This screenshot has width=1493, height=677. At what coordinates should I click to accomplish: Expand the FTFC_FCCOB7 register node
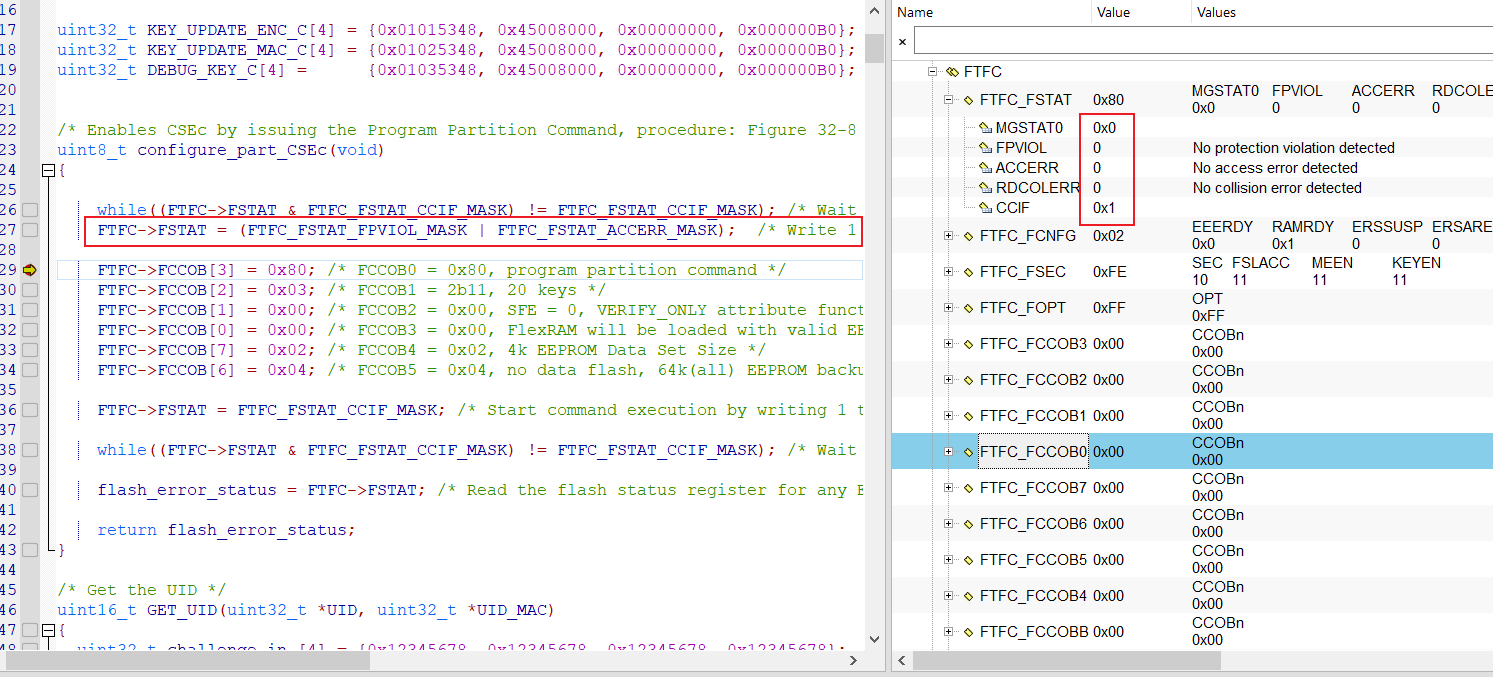pyautogui.click(x=949, y=488)
